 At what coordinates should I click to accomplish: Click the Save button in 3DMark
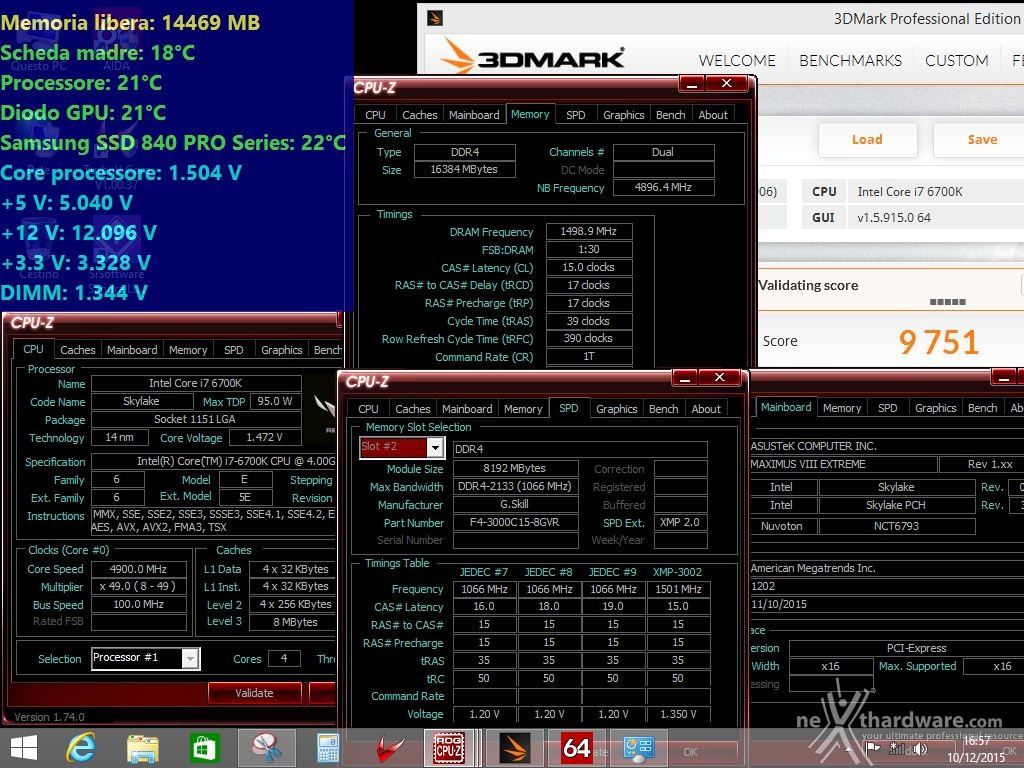click(x=980, y=139)
